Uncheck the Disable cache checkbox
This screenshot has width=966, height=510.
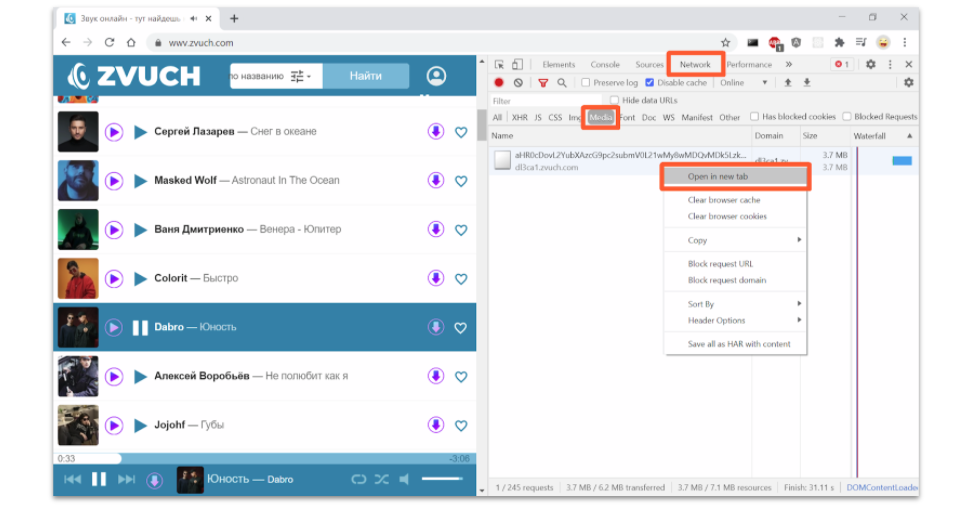[649, 83]
